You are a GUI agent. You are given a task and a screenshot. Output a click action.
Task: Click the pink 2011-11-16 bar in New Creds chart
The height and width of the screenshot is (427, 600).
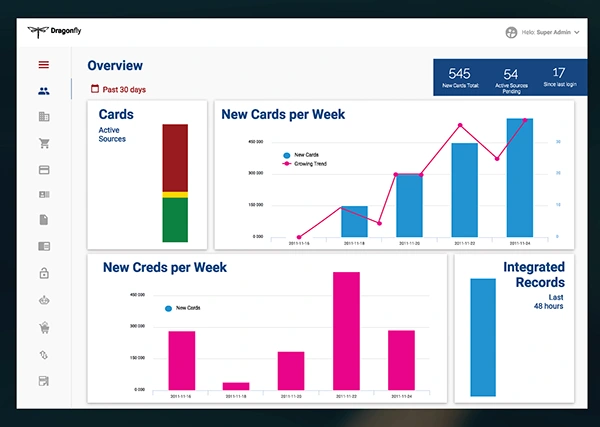tap(182, 360)
